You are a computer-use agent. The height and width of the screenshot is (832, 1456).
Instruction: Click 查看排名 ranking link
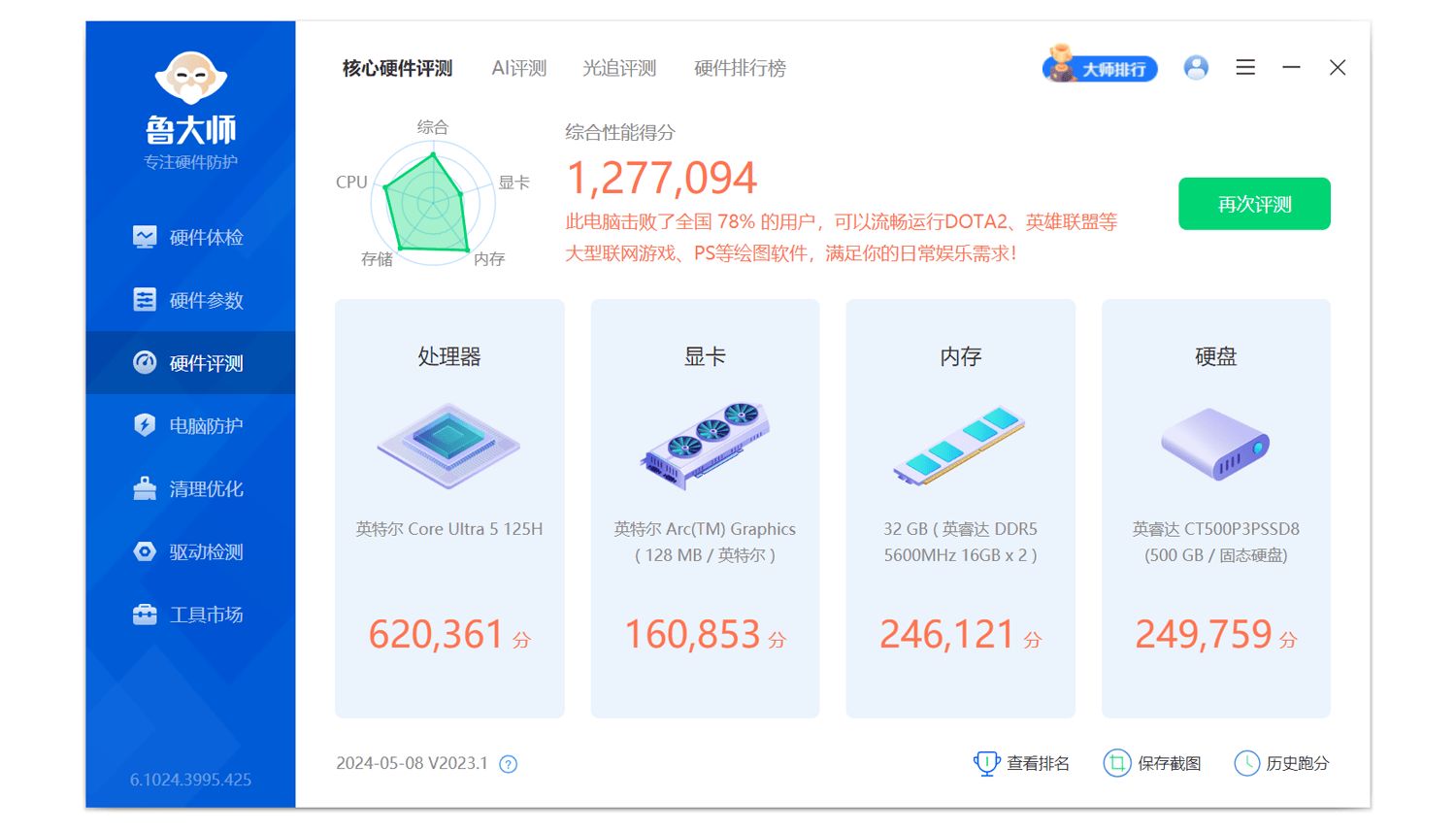(x=1022, y=764)
